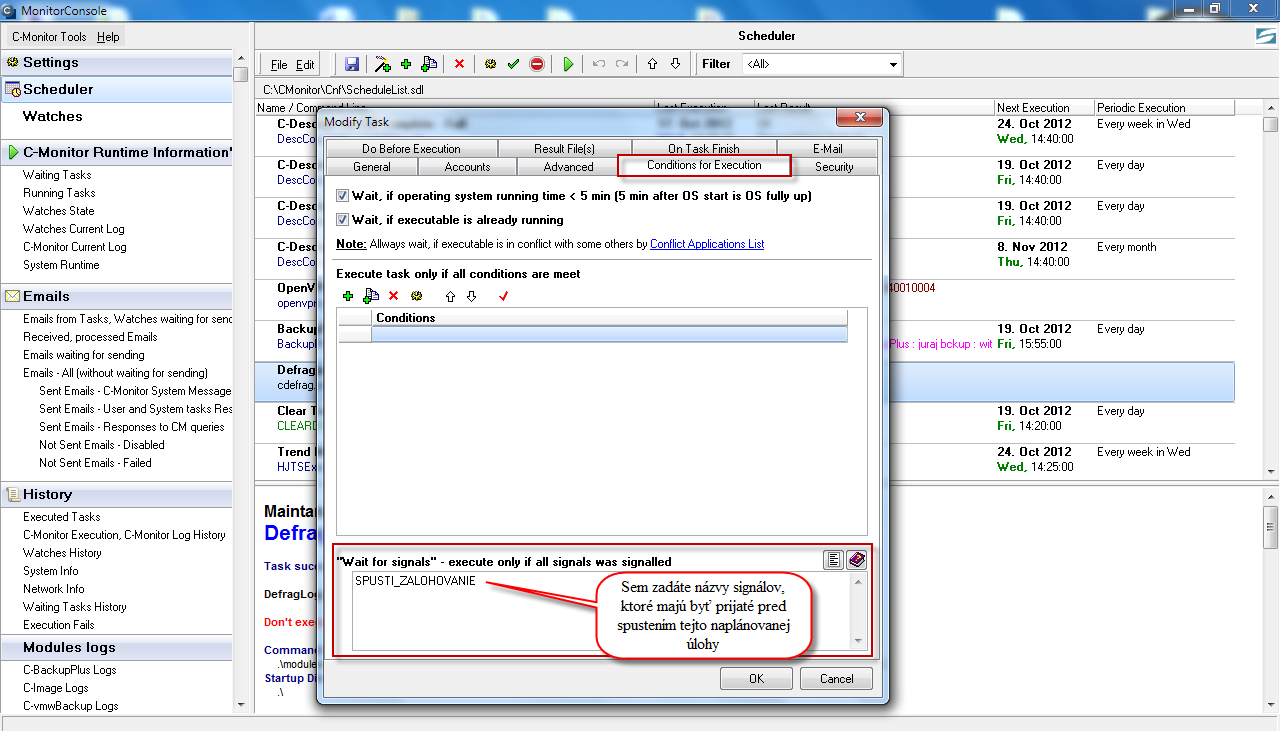This screenshot has width=1280, height=731.
Task: Click the app logo icon at top right
Action: point(1266,36)
